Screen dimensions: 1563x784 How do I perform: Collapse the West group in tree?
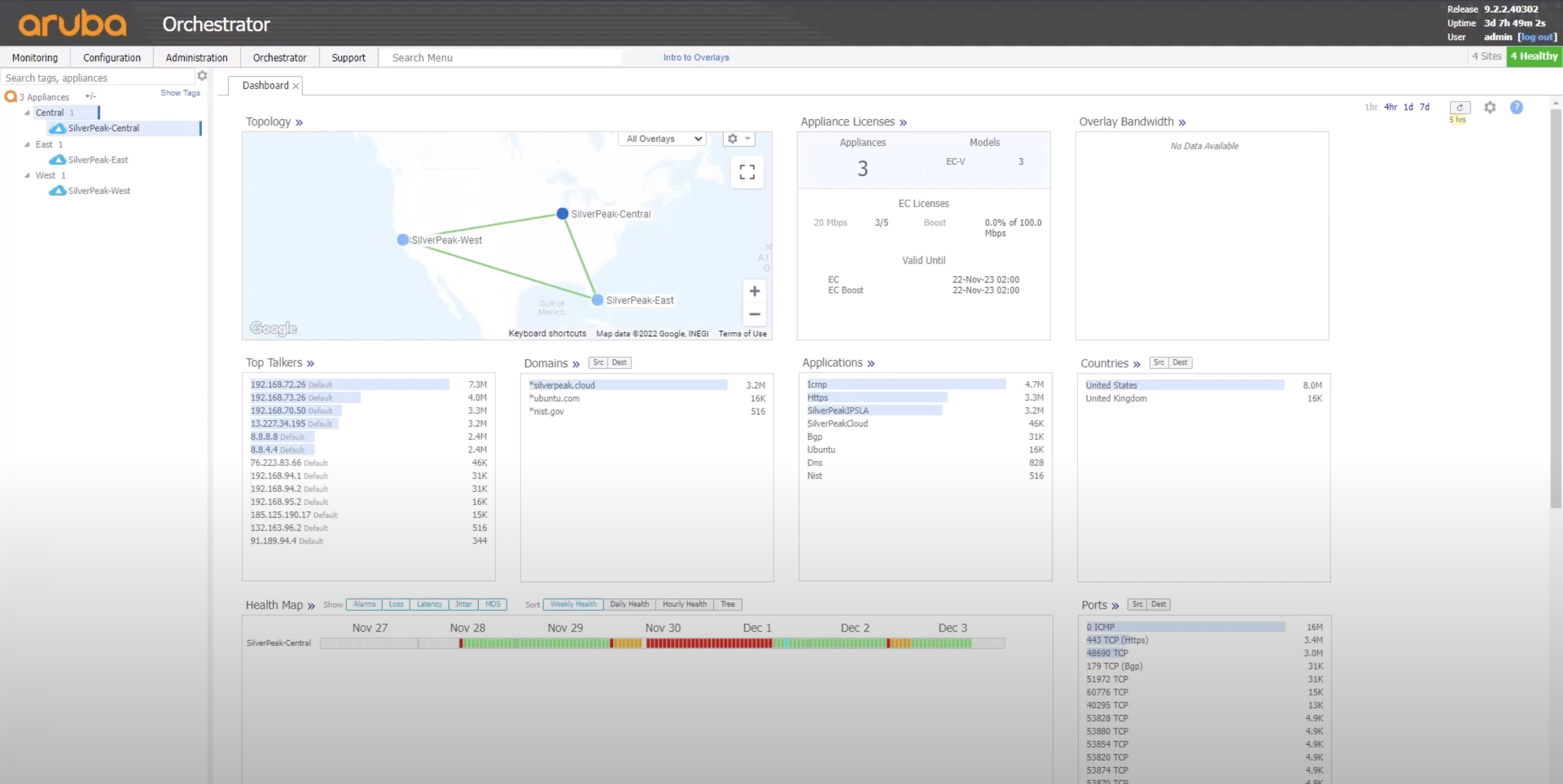27,175
